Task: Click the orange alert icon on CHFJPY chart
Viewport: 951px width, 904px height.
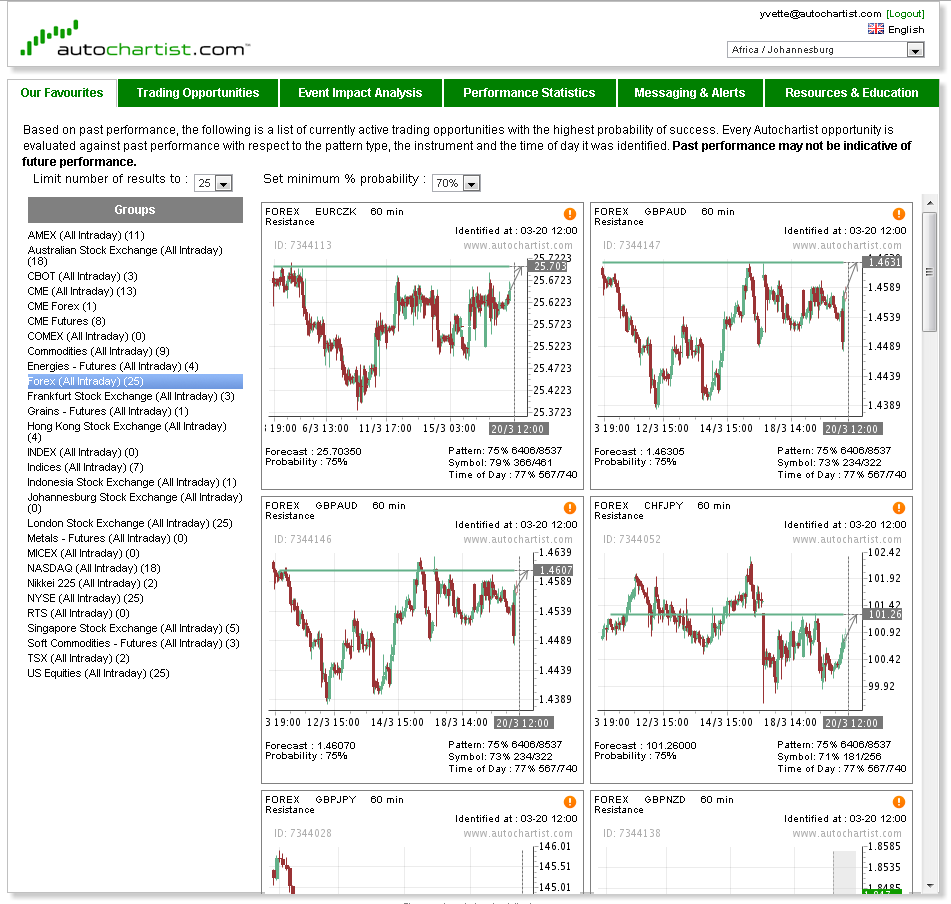Action: (899, 508)
